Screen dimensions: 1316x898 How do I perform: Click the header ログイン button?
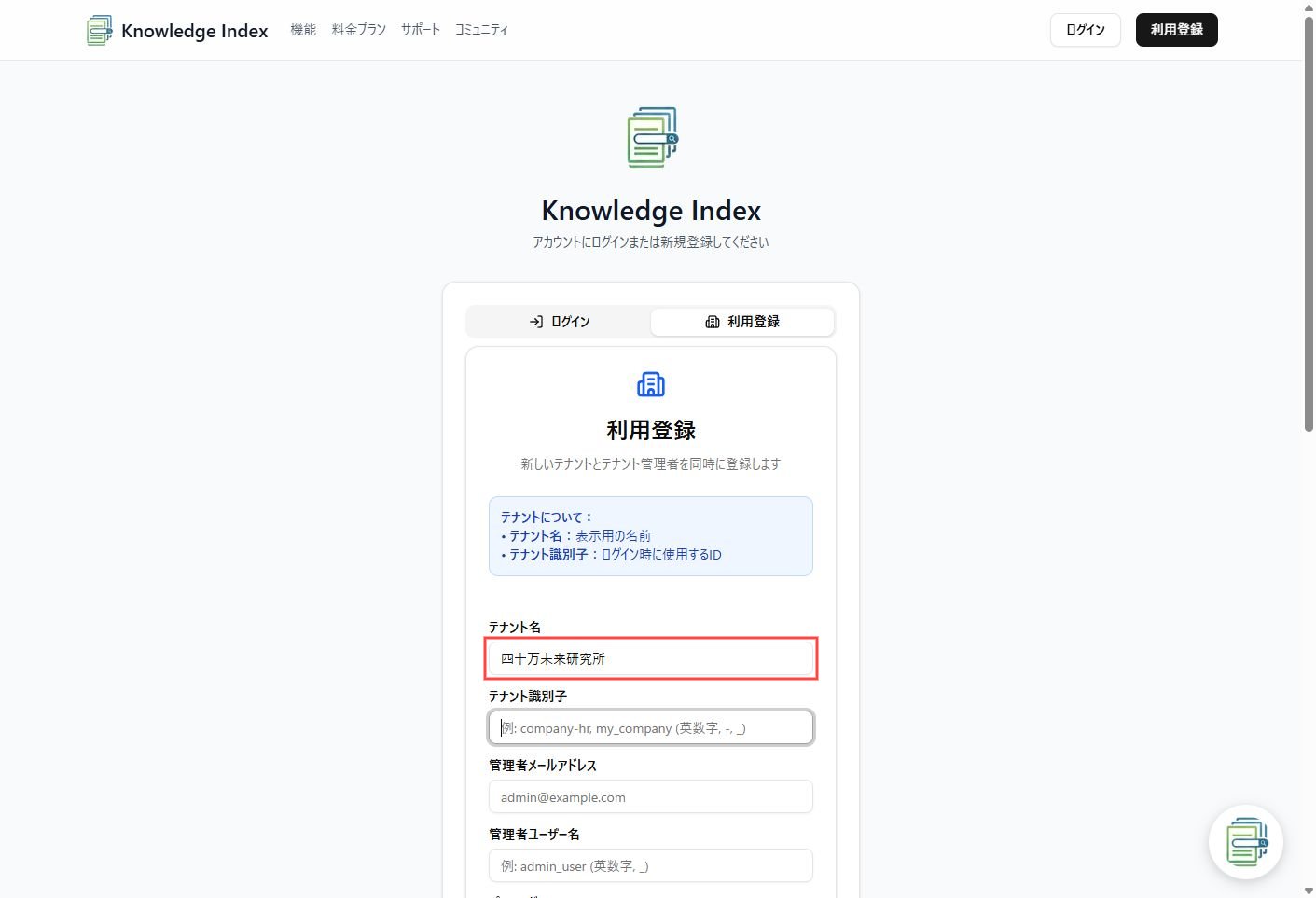click(1086, 30)
